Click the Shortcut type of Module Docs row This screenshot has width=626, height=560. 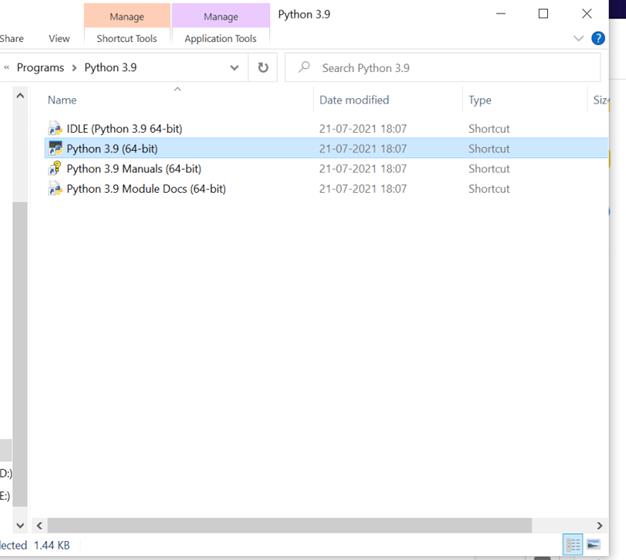489,189
